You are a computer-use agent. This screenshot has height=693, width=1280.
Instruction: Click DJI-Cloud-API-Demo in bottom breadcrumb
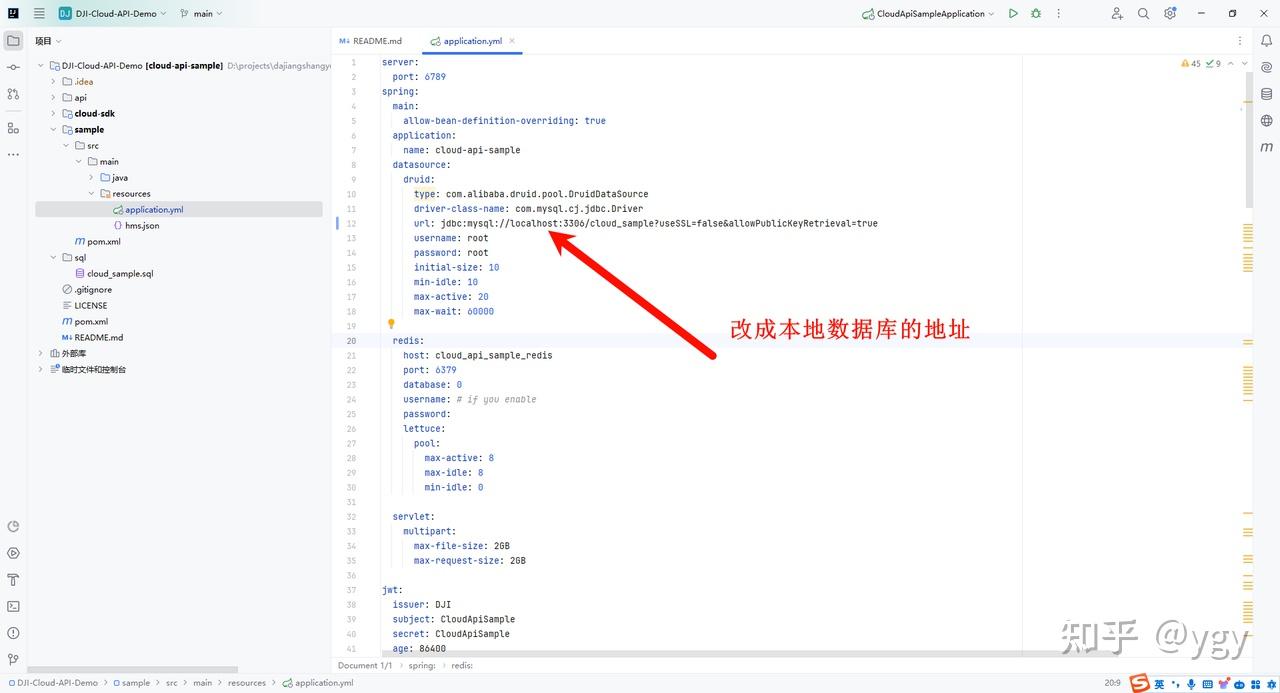51,683
